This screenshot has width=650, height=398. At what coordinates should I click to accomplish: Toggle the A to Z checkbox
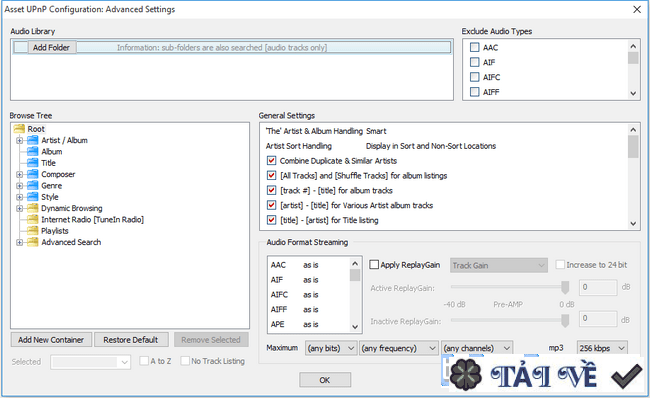pyautogui.click(x=144, y=361)
